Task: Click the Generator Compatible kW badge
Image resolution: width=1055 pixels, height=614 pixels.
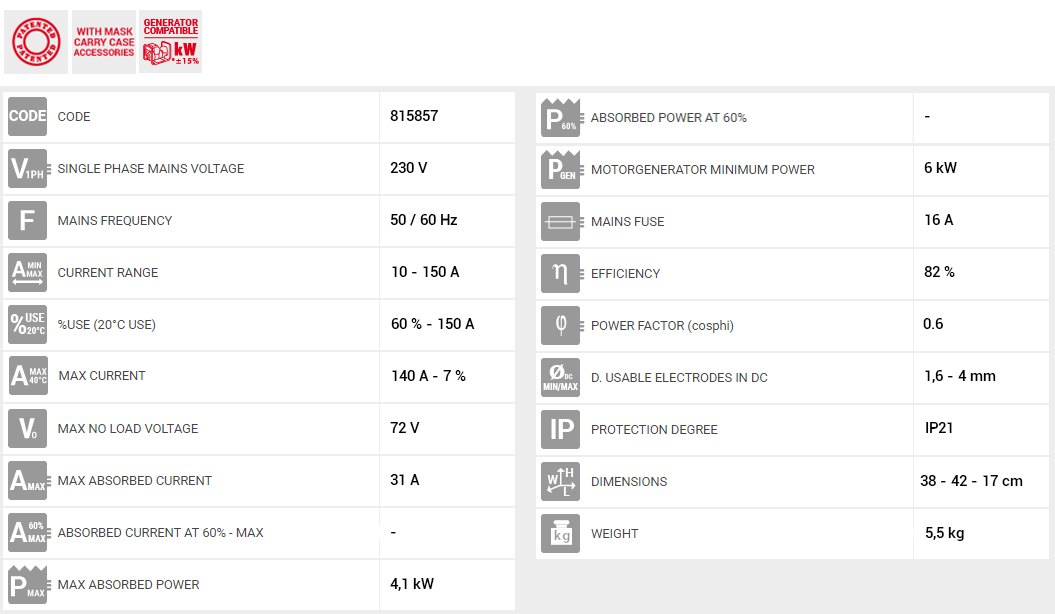Action: coord(170,42)
